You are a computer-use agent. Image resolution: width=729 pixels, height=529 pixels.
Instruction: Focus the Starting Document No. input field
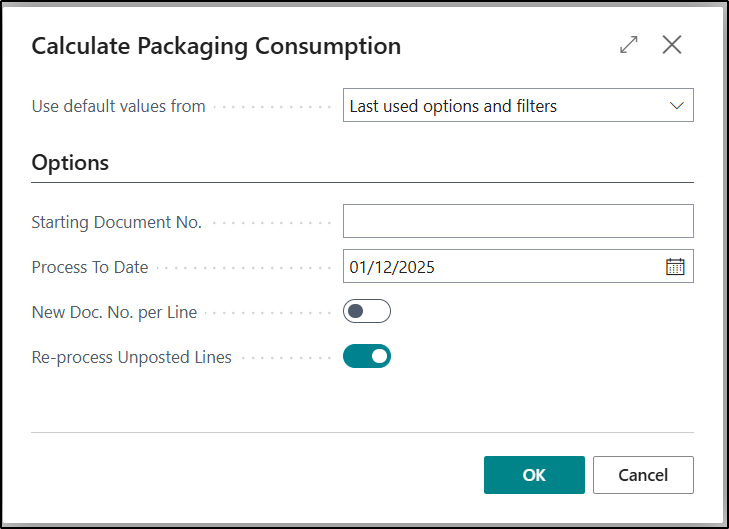click(518, 221)
